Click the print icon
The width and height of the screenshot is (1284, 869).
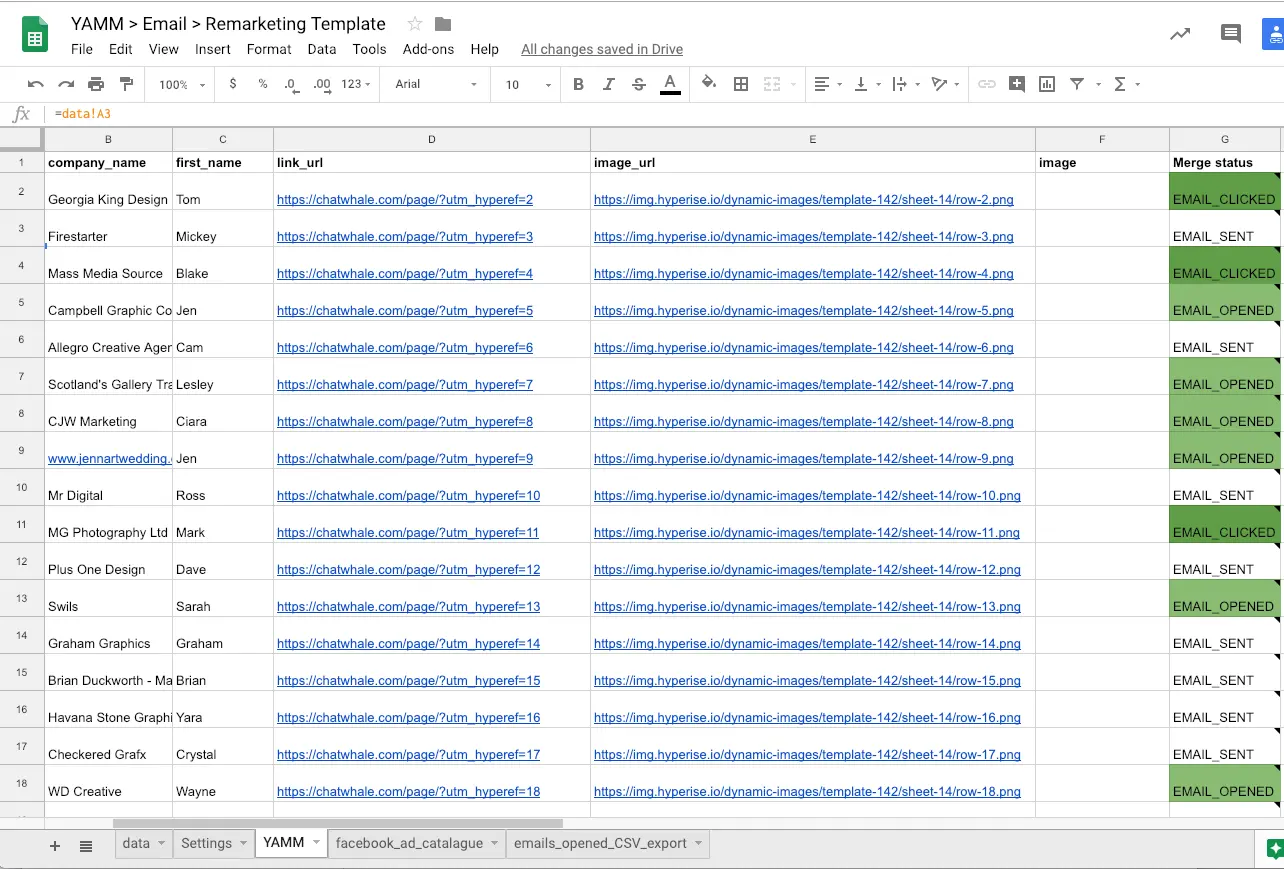click(96, 85)
